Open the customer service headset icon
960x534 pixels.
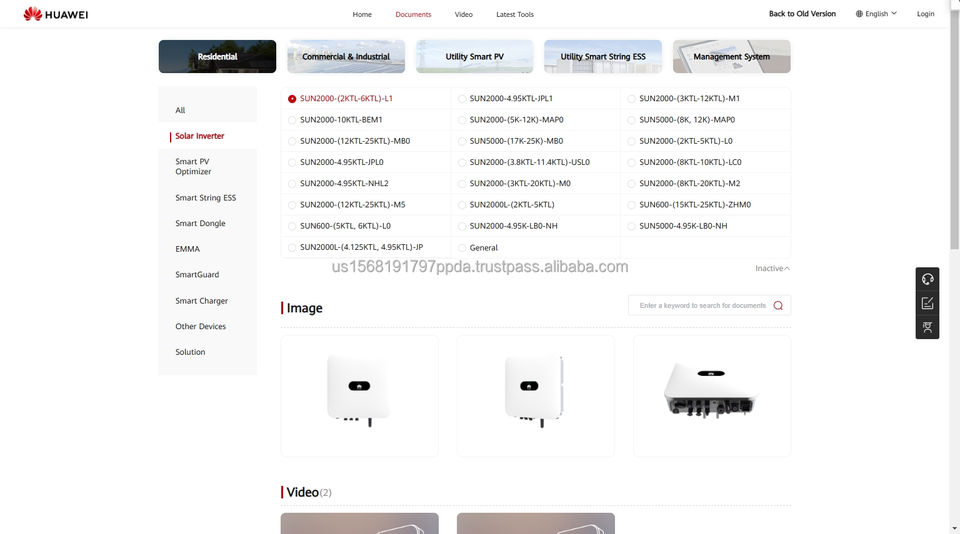pyautogui.click(x=928, y=279)
